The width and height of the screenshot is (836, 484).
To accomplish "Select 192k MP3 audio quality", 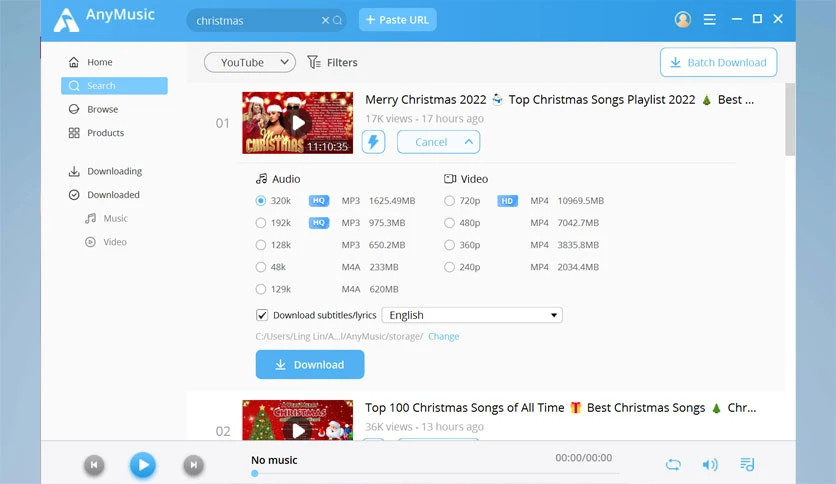I will (x=261, y=223).
